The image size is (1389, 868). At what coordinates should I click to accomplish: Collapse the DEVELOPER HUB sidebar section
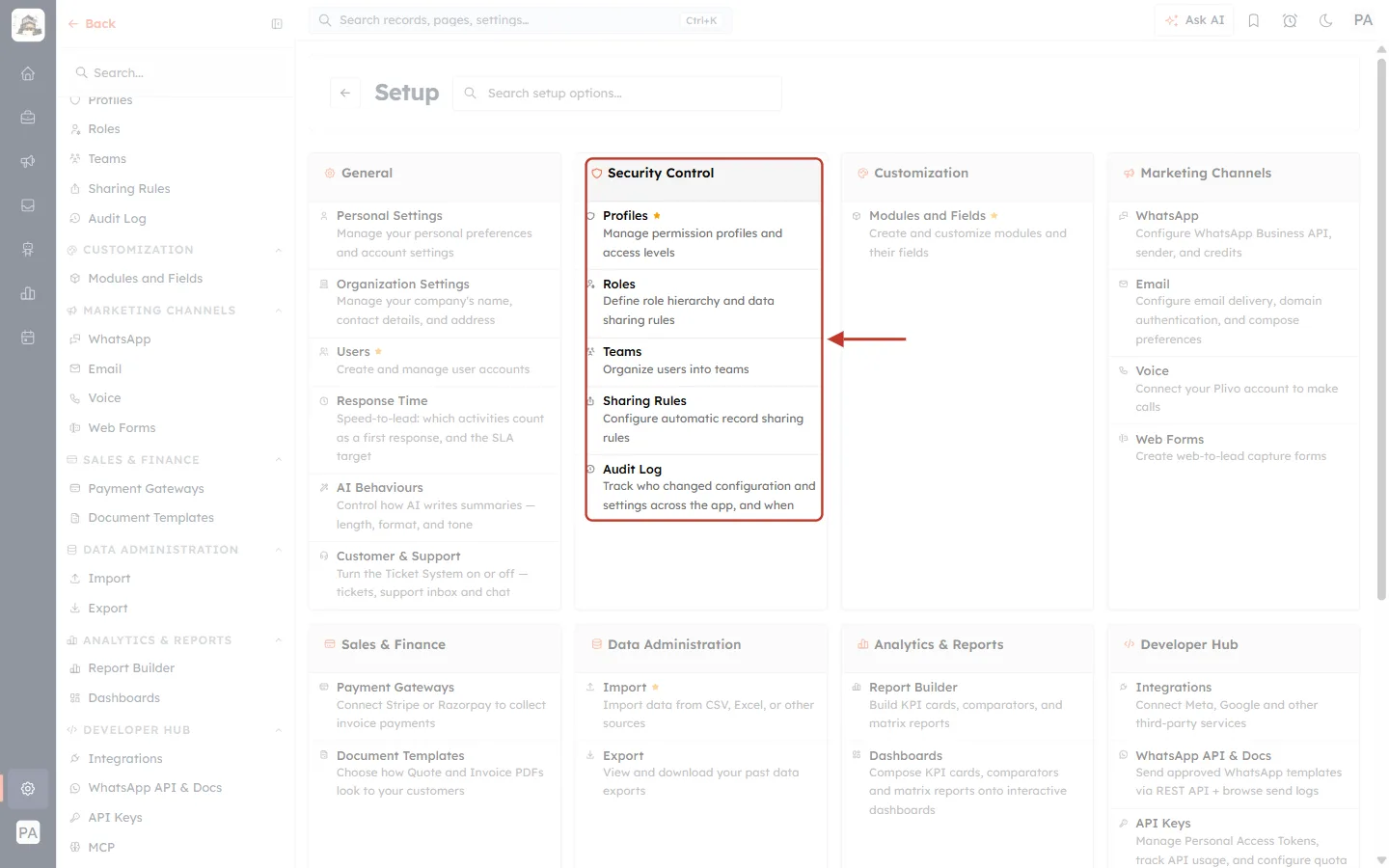pyautogui.click(x=279, y=730)
